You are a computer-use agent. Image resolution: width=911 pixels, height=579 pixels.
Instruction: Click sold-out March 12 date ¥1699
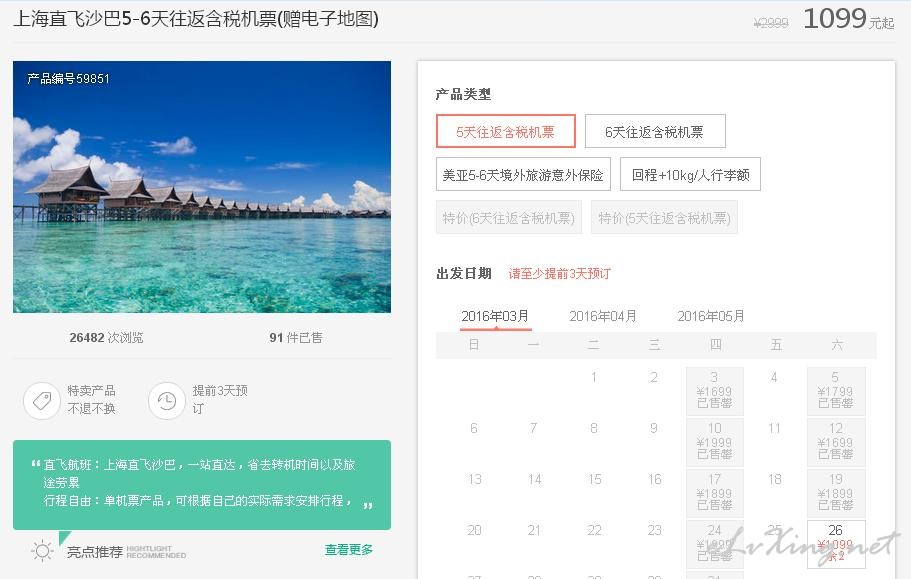click(x=835, y=441)
